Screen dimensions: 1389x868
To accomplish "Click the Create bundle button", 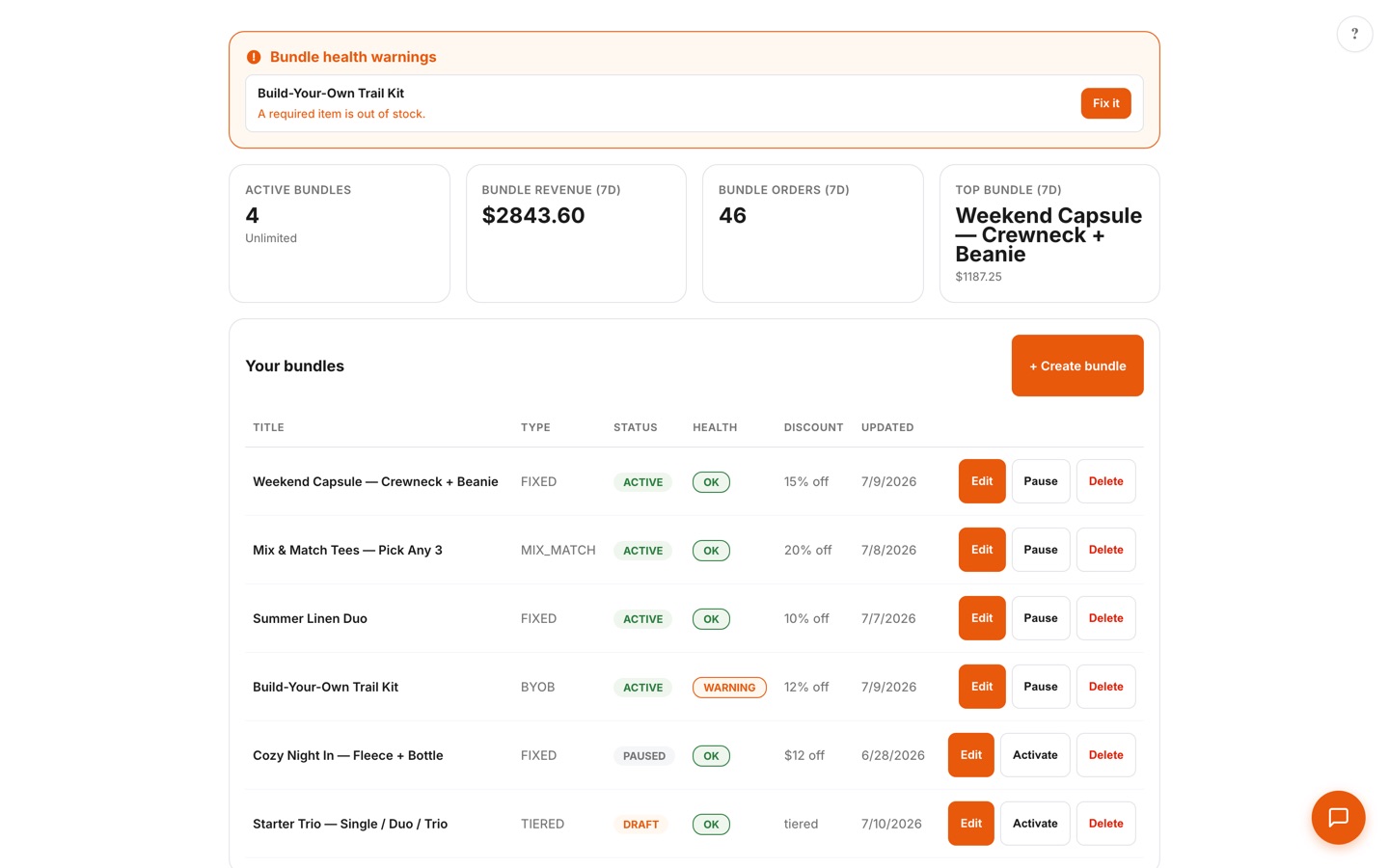I will [1077, 366].
